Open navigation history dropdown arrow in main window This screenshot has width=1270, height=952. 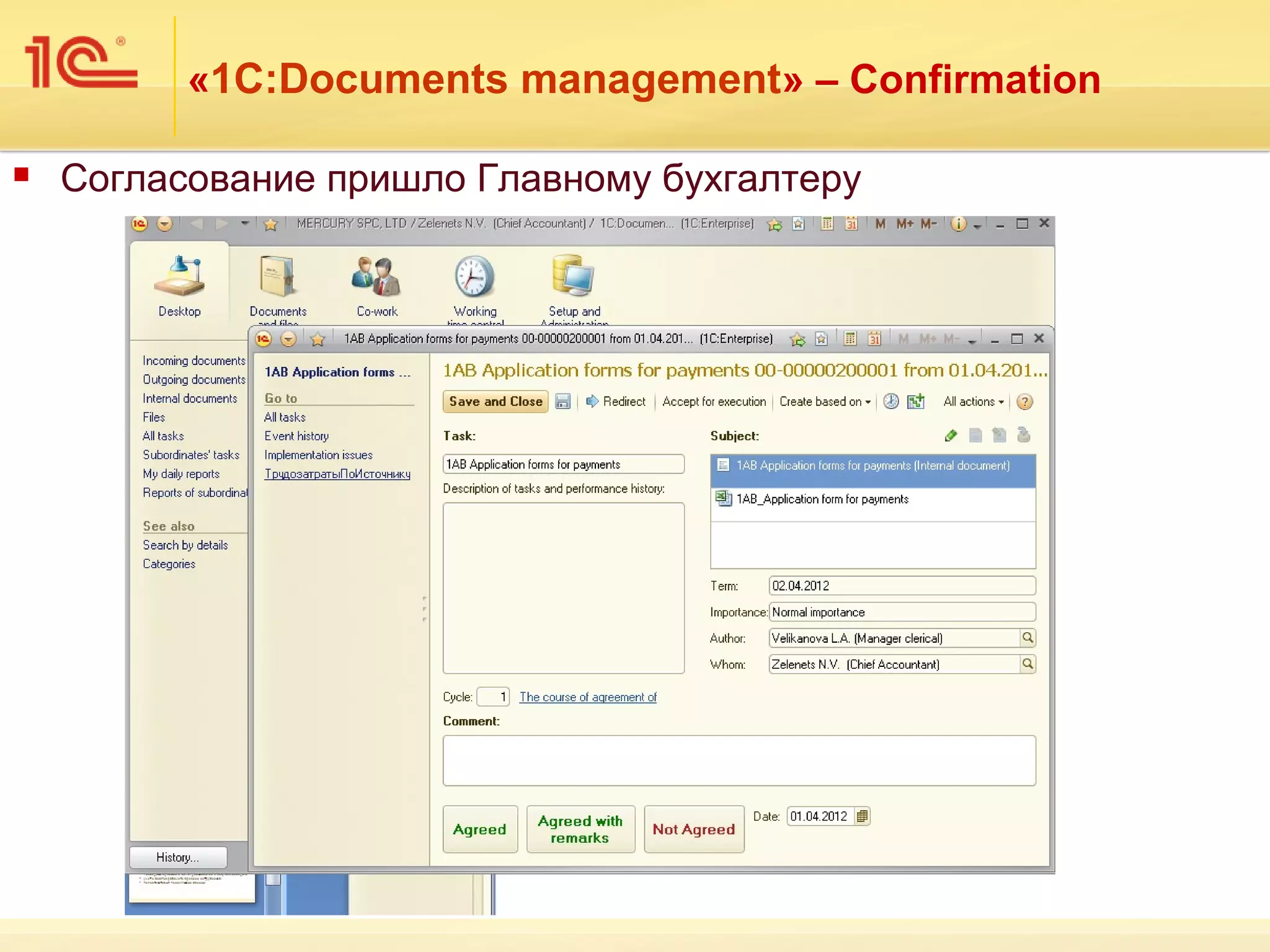click(x=245, y=223)
